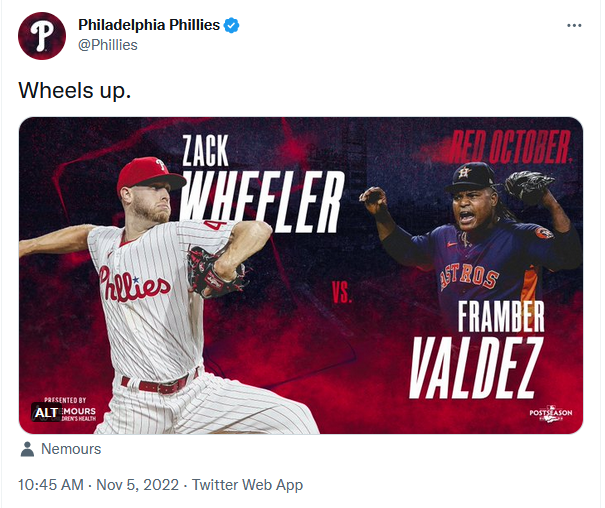Screen dimensions: 605x508
Task: Click the blue verified checkmark badge
Action: pos(232,25)
